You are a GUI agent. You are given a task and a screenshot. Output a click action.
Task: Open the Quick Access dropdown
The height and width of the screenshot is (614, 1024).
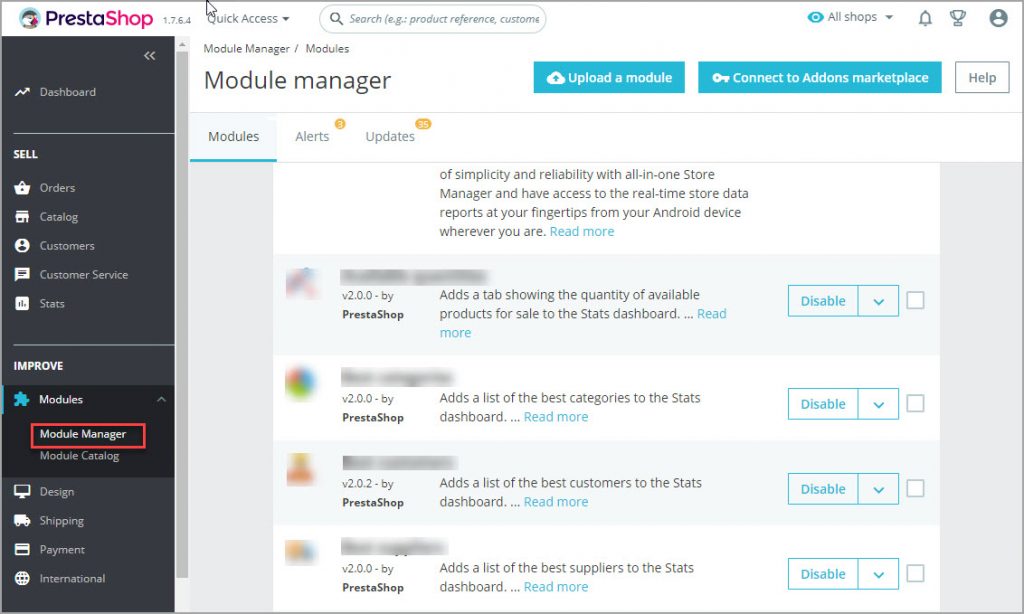click(249, 18)
